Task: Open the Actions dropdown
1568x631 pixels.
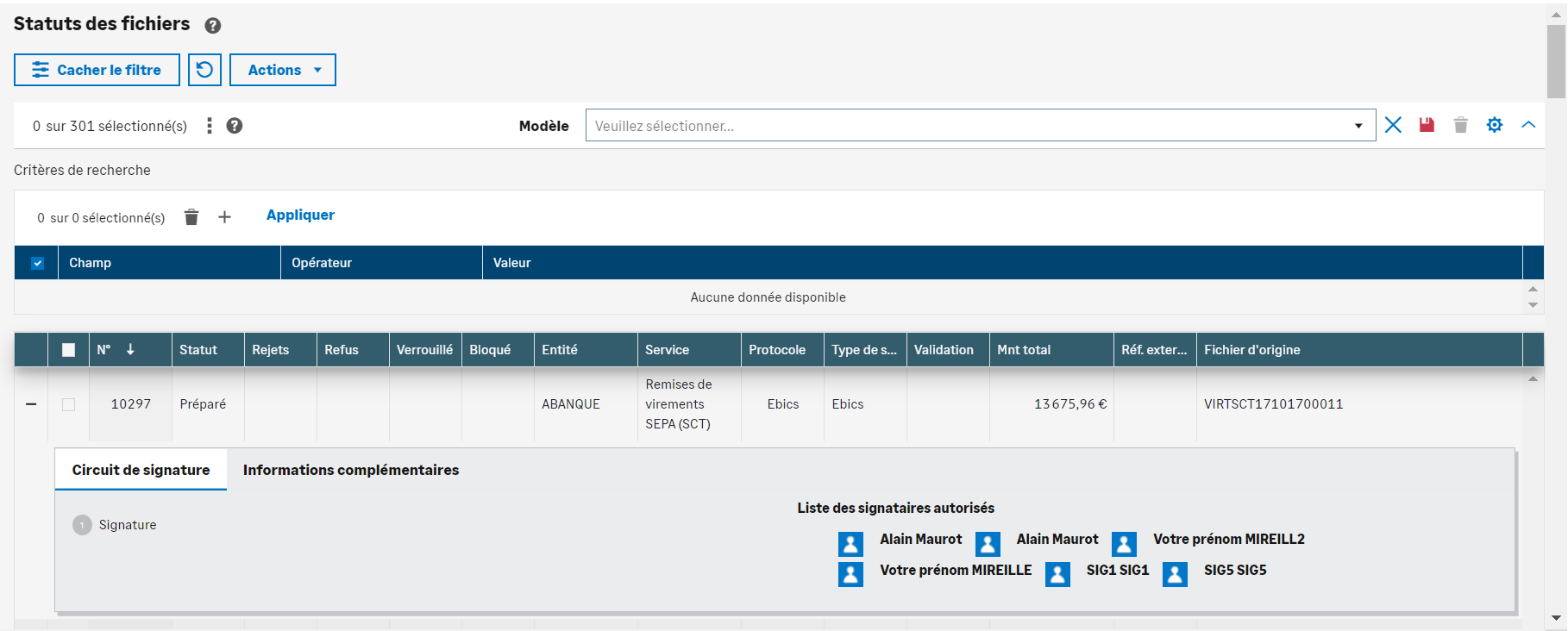Action: click(x=283, y=70)
